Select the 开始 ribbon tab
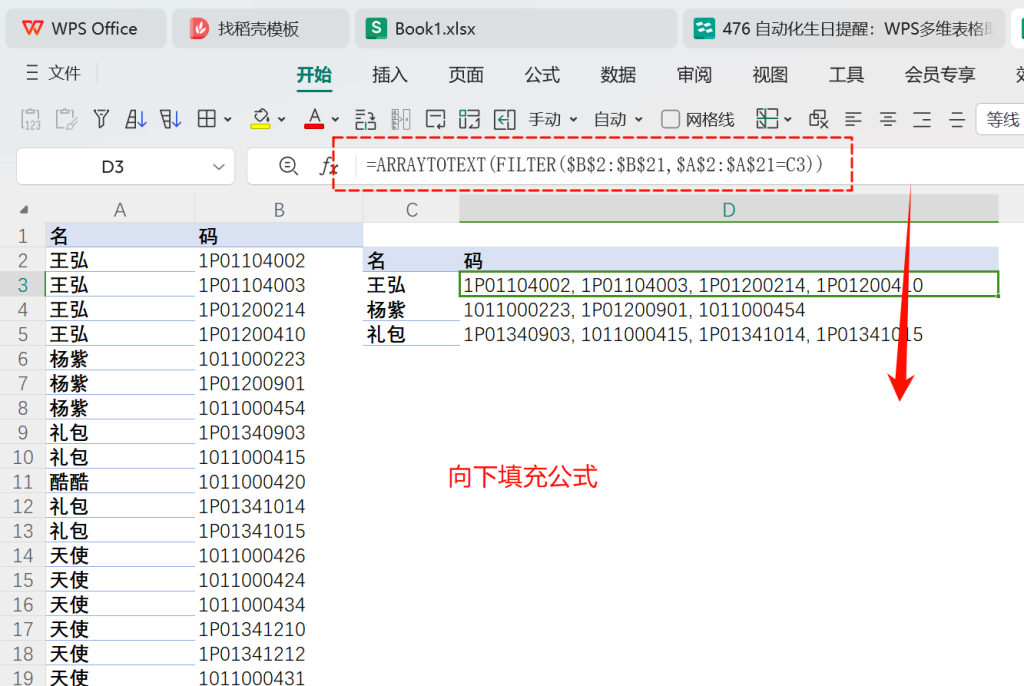The width and height of the screenshot is (1024, 686). (314, 74)
